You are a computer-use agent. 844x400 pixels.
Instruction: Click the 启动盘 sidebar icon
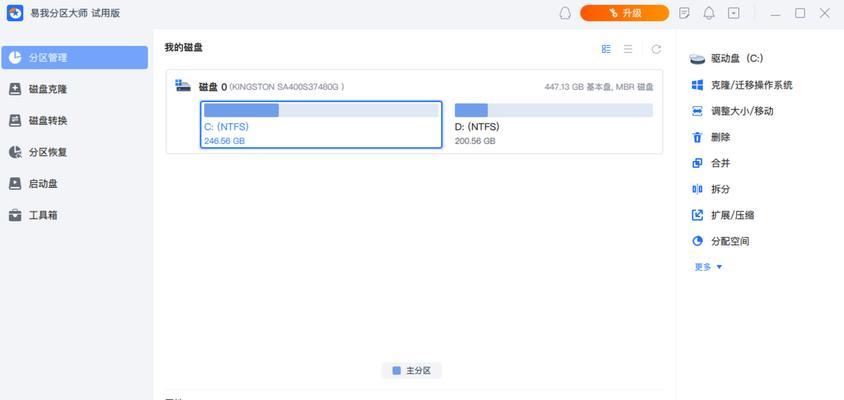[x=15, y=184]
